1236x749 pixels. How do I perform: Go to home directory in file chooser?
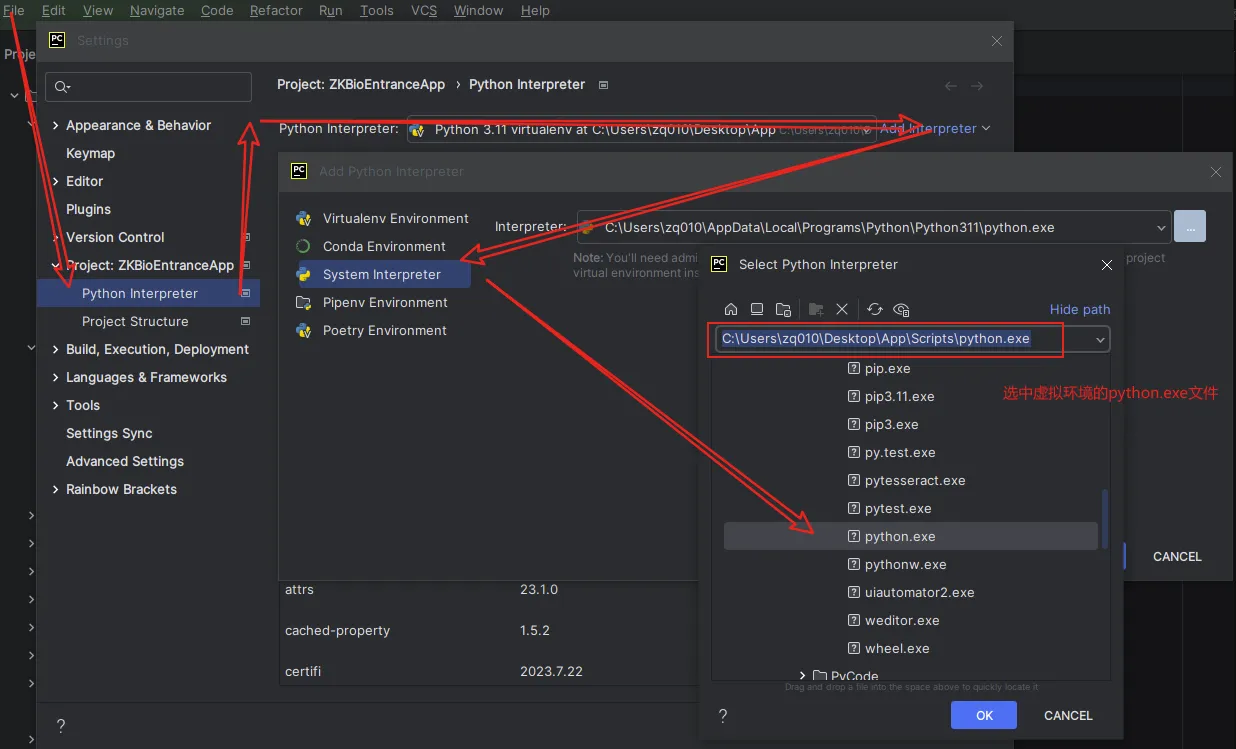point(731,310)
